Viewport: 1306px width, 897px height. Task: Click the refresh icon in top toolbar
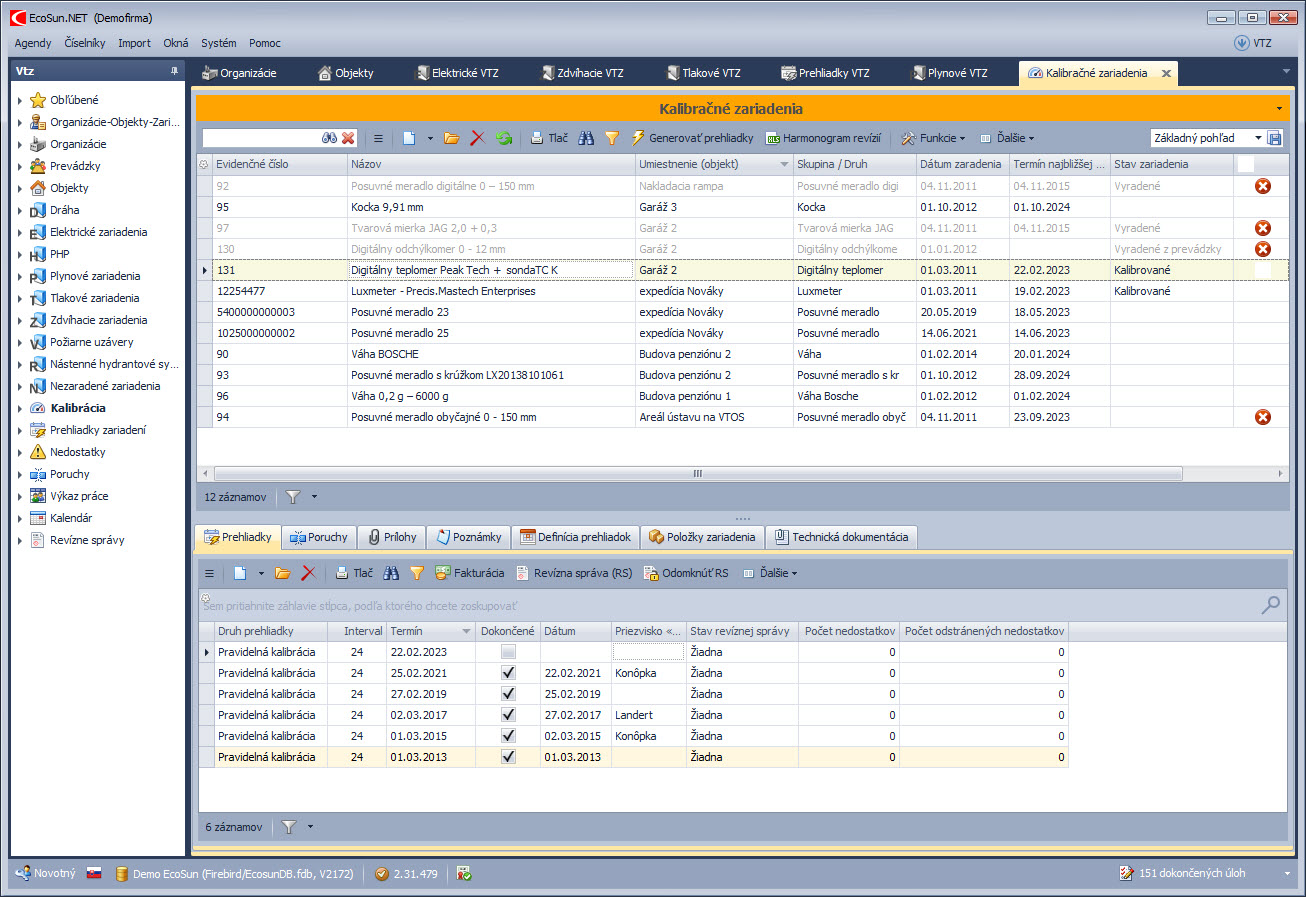[504, 138]
